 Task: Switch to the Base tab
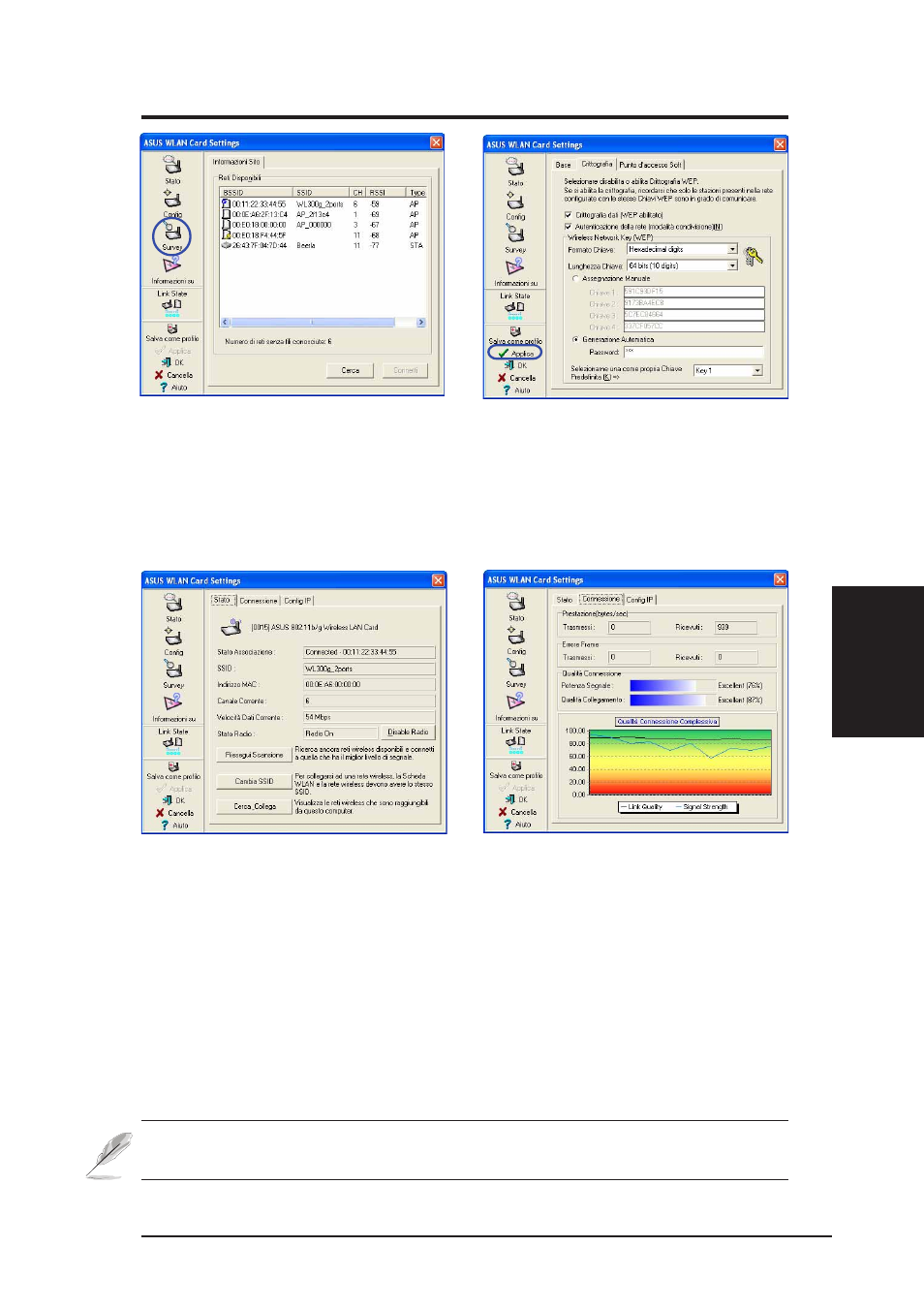[x=564, y=165]
